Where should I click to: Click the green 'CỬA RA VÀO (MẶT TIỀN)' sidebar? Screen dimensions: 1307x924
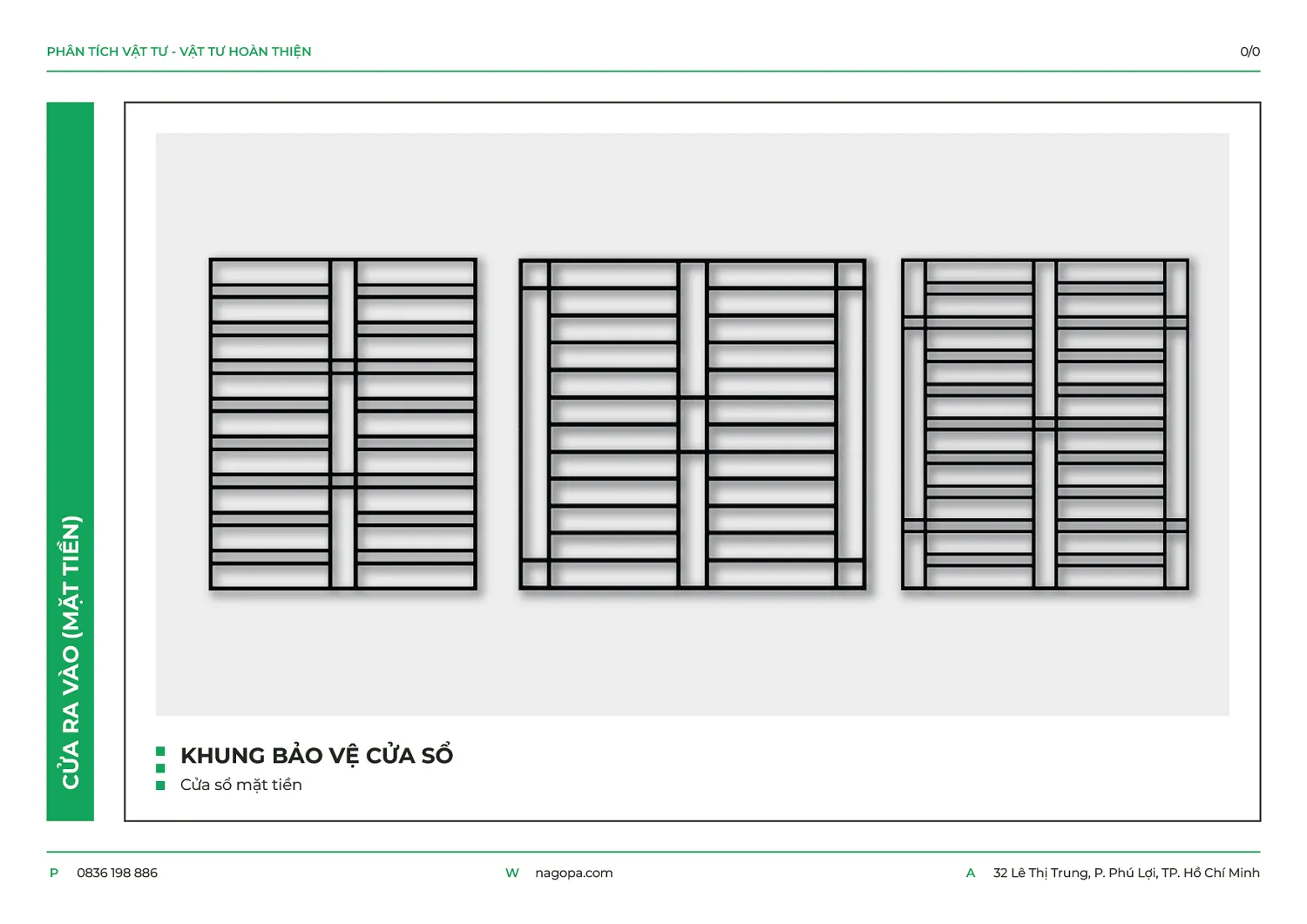click(x=70, y=462)
